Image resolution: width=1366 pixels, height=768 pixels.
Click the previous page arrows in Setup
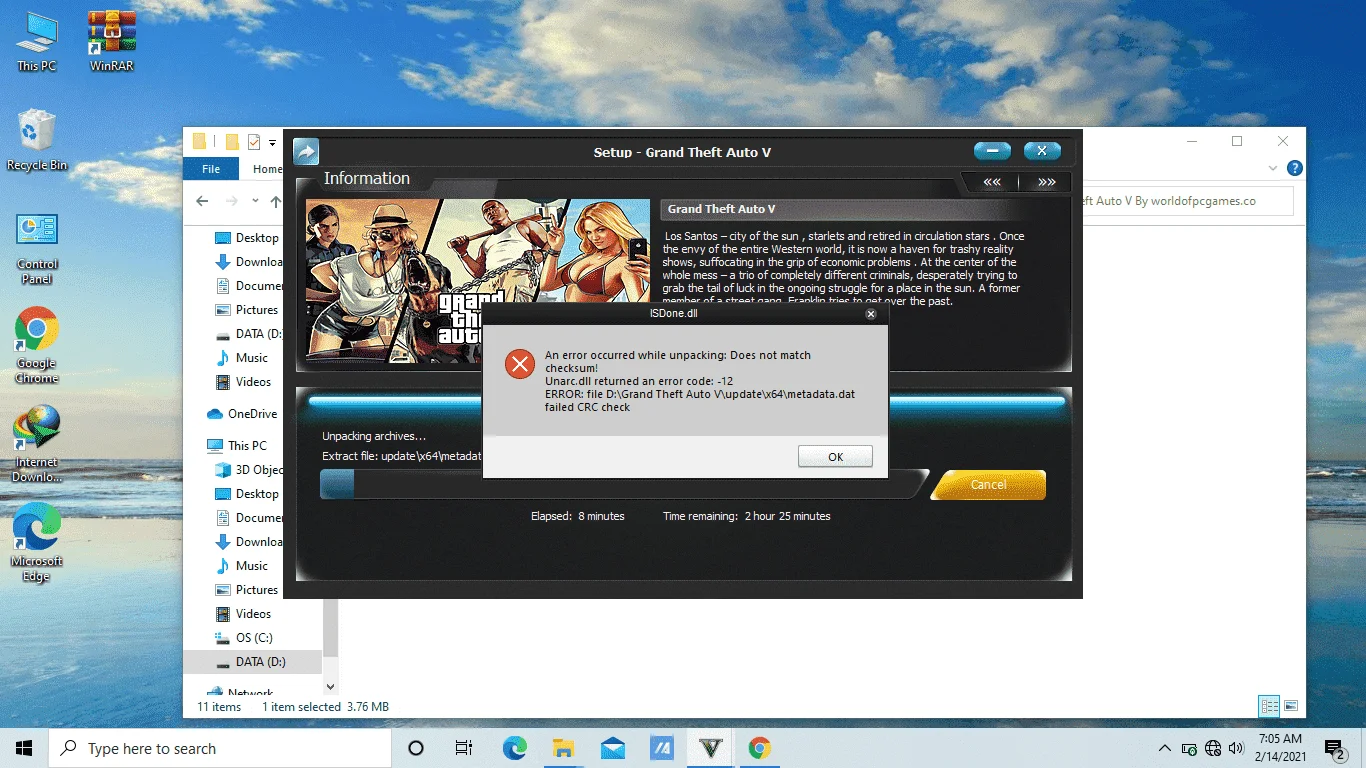coord(992,182)
